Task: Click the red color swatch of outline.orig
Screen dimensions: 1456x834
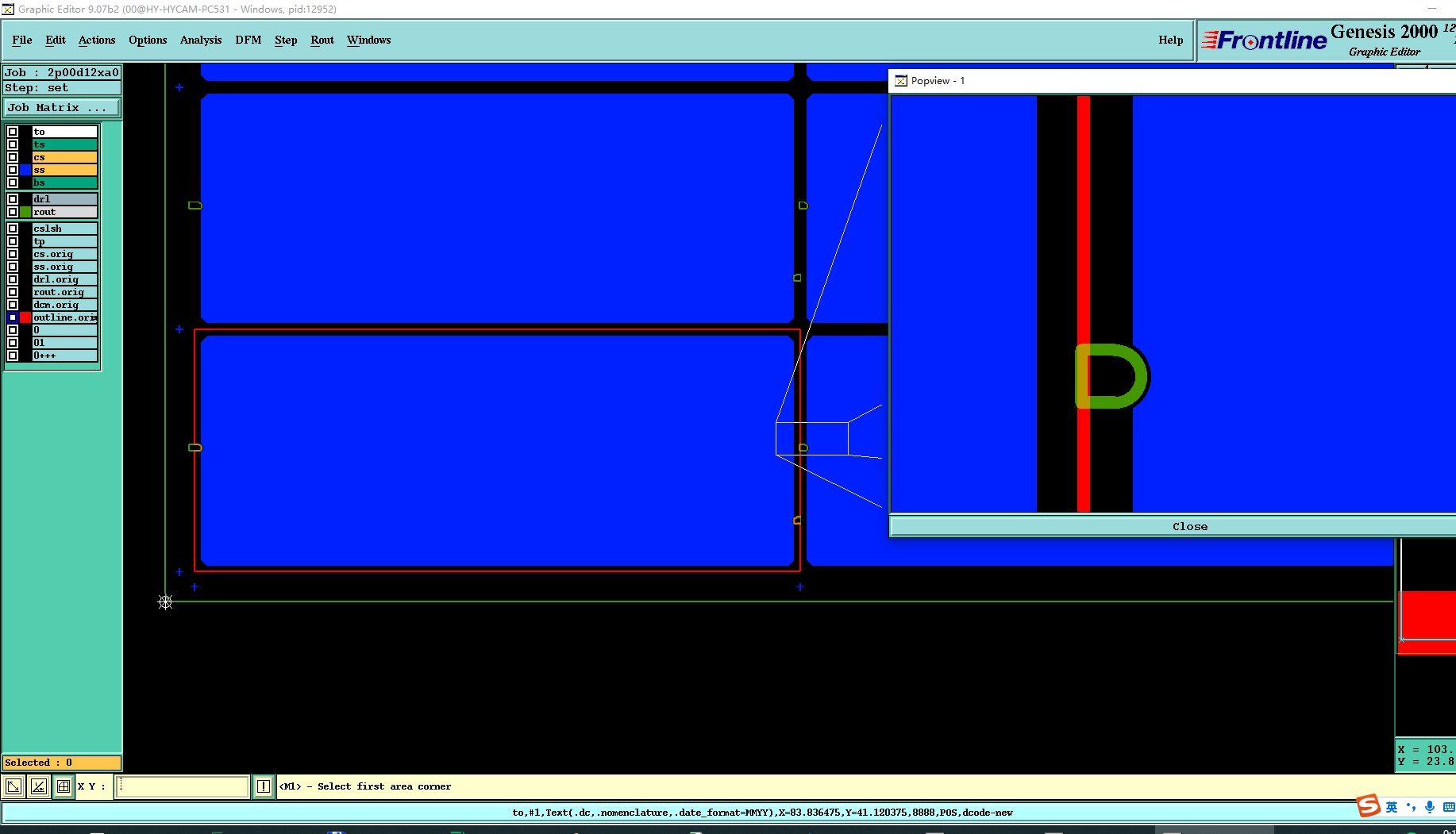Action: point(25,317)
